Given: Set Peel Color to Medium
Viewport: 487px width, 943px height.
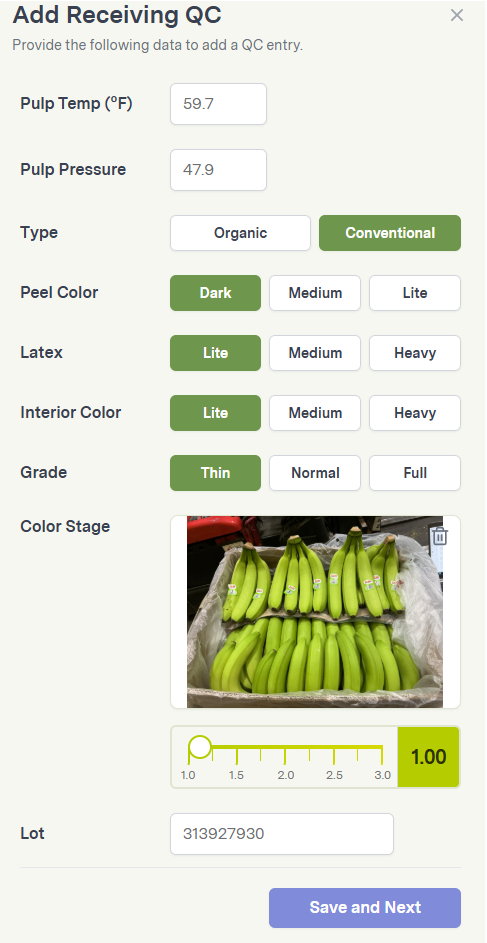Looking at the screenshot, I should tap(315, 293).
